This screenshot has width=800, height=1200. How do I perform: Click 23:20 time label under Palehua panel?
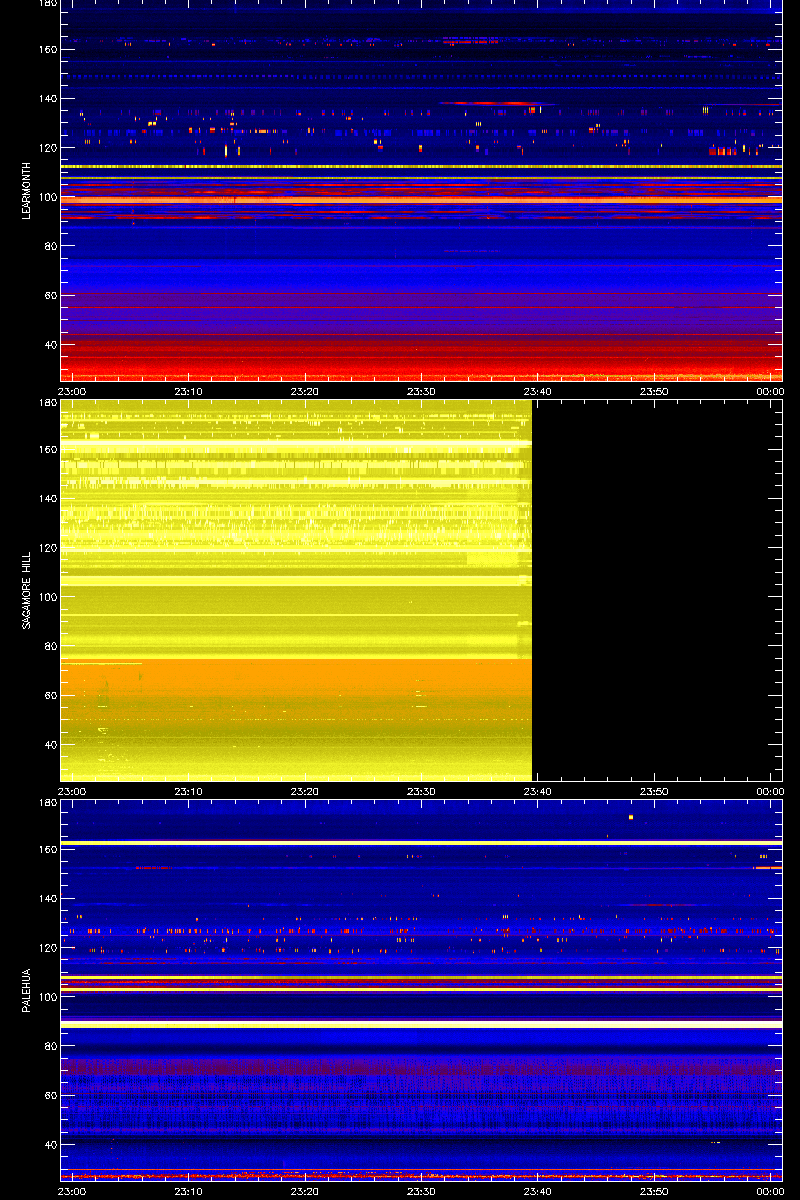click(x=305, y=1192)
